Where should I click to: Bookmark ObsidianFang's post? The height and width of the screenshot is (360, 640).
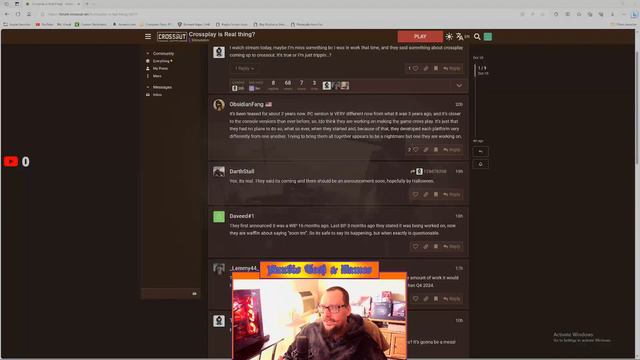[x=436, y=150]
